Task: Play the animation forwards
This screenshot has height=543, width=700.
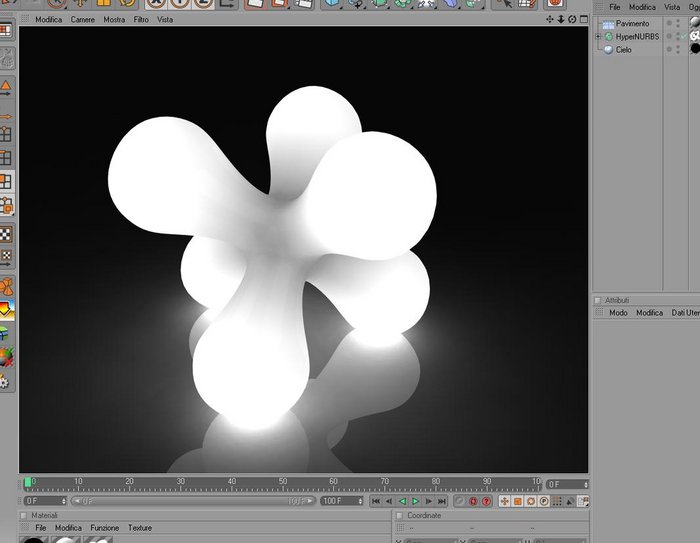Action: tap(416, 501)
